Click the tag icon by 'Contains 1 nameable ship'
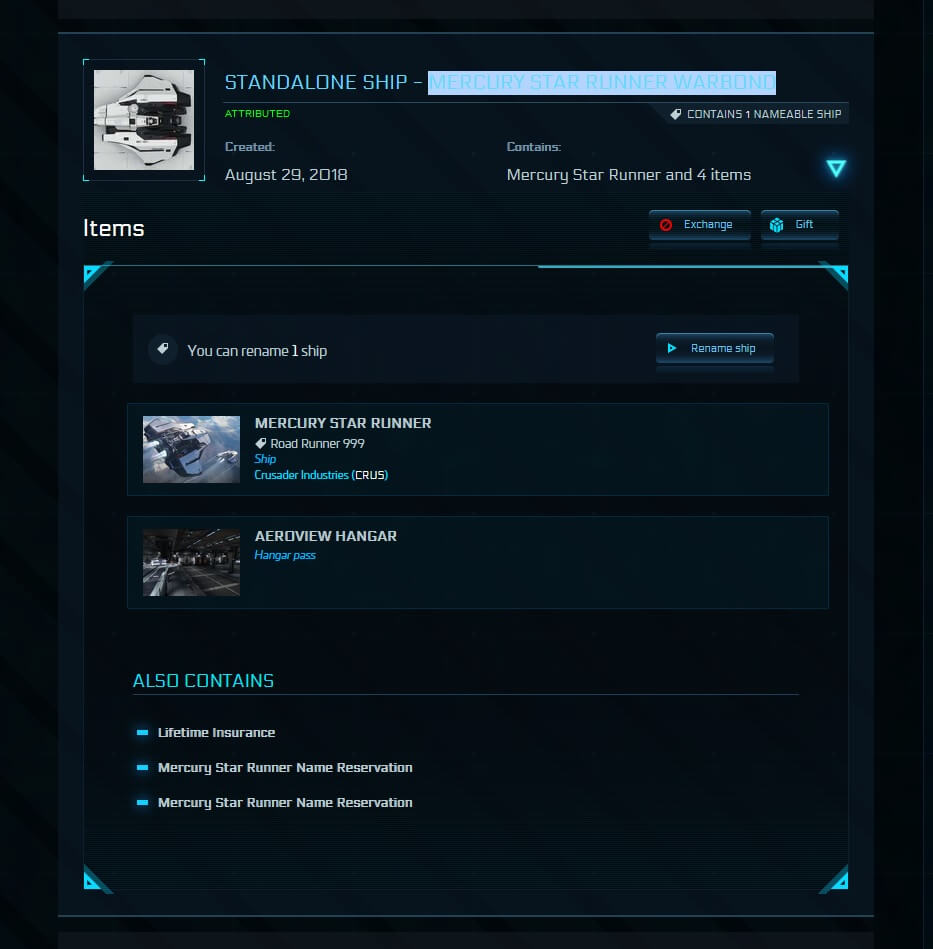 click(676, 114)
